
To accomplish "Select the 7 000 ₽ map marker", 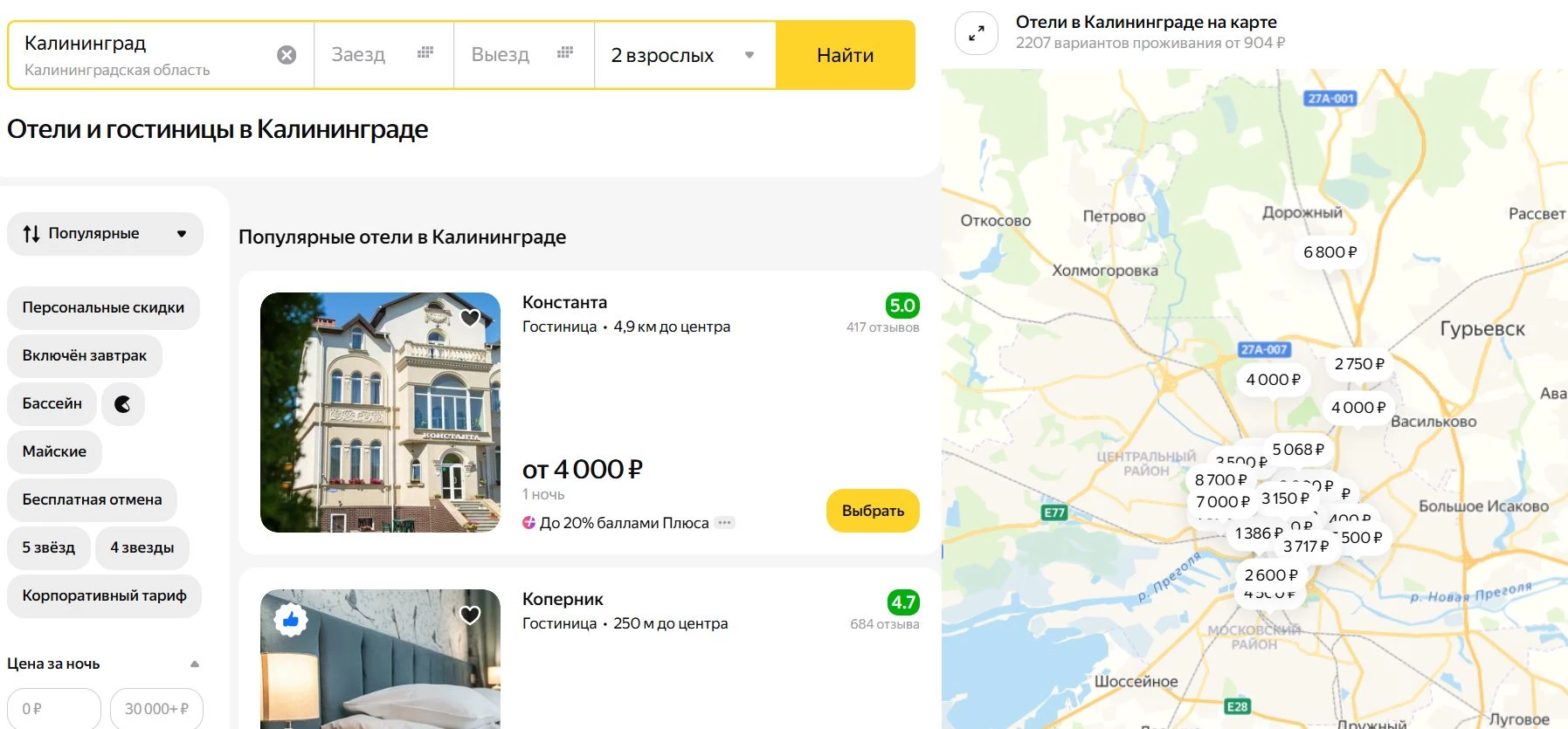I will click(1222, 502).
